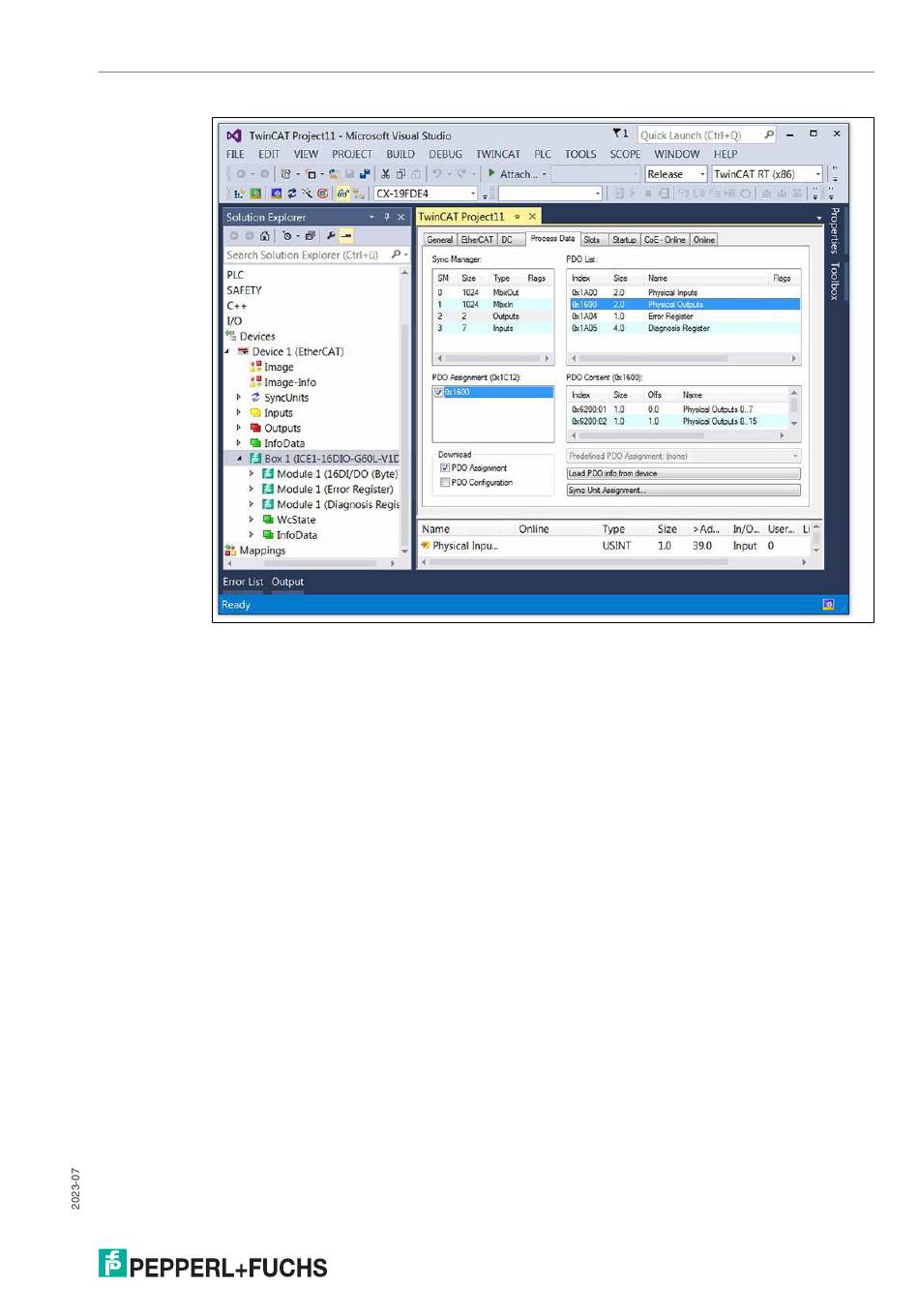This screenshot has height=1316, width=919.
Task: Click the Devices node icon
Action: (230, 336)
